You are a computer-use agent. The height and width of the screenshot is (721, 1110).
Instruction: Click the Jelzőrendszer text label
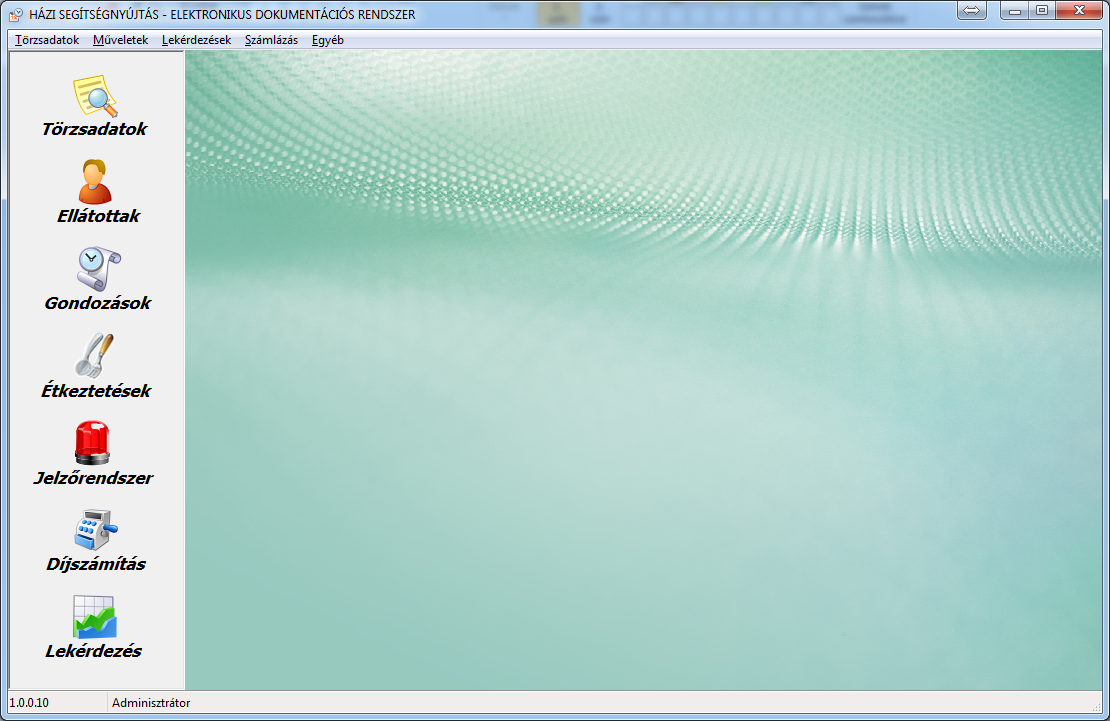(x=94, y=478)
